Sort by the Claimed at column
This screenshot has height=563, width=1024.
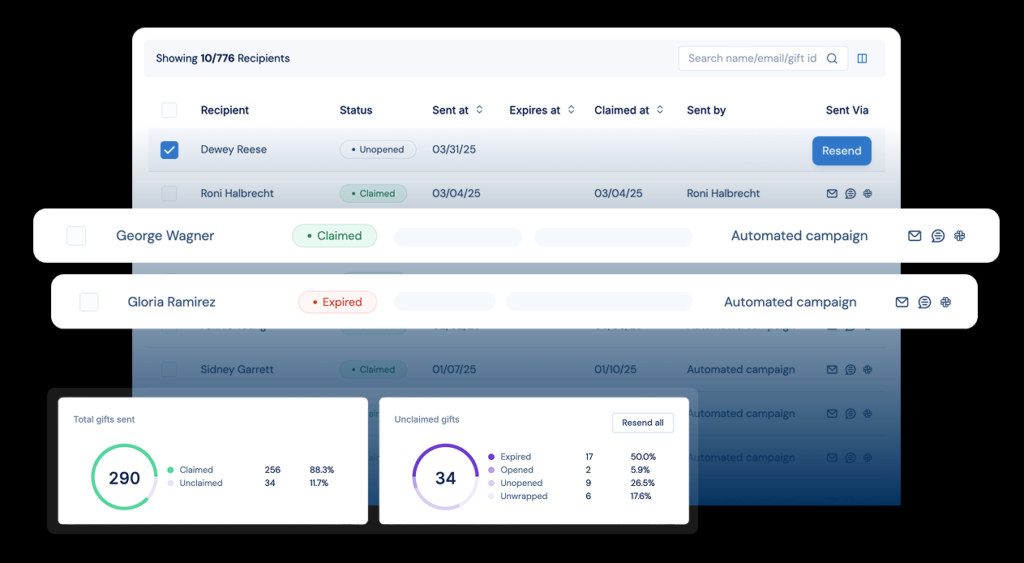pyautogui.click(x=660, y=110)
